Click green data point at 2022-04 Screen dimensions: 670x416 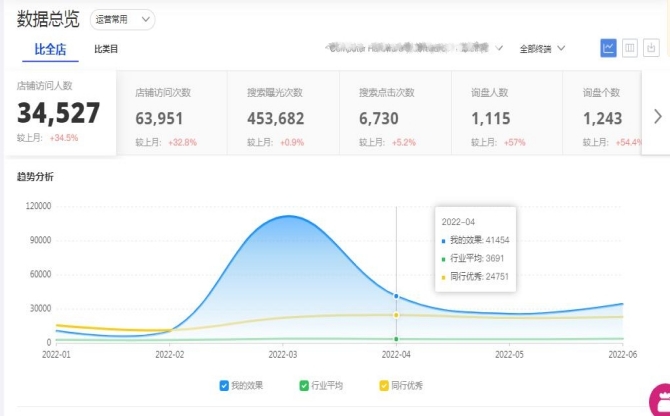click(x=397, y=339)
